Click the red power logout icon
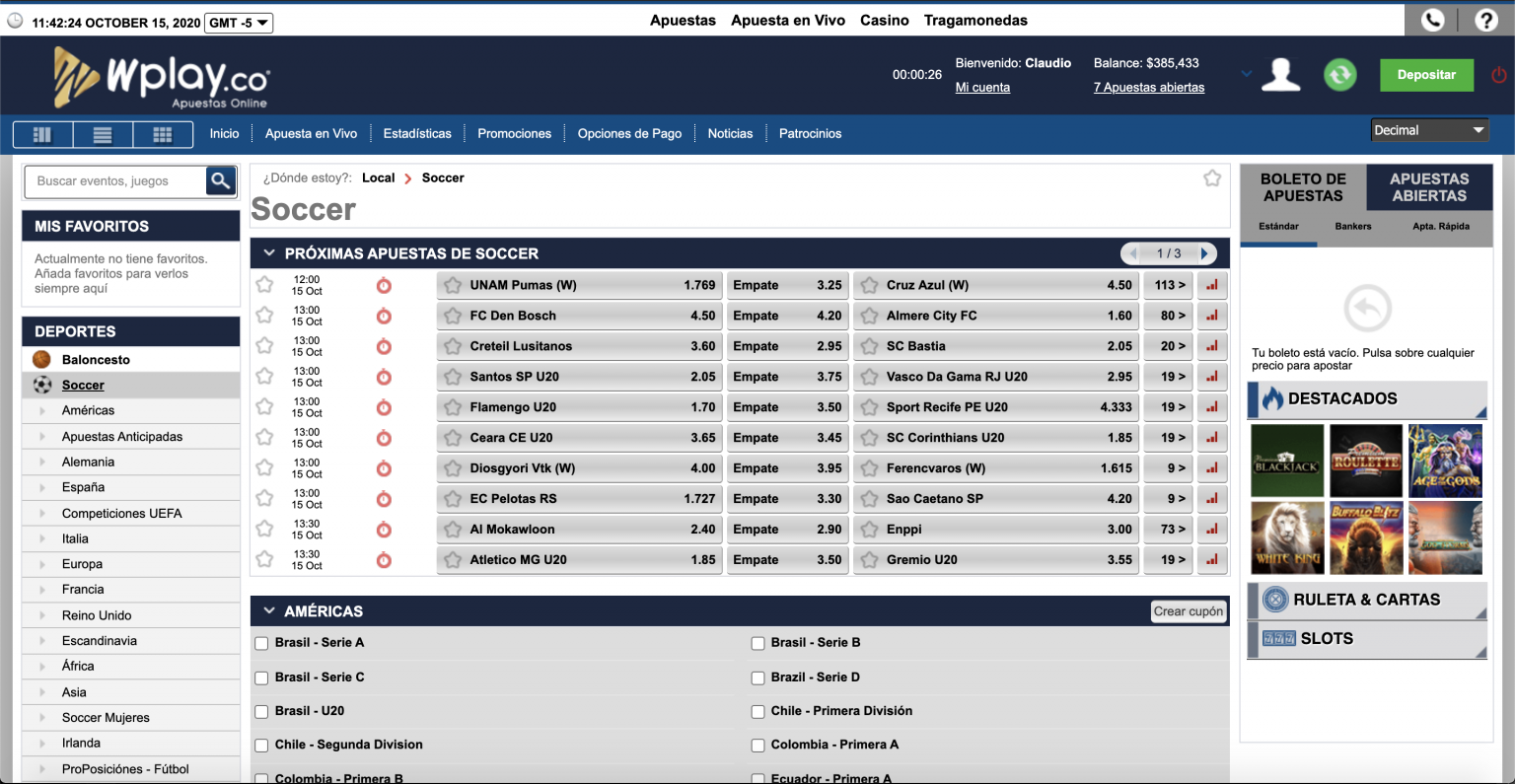This screenshot has height=784, width=1515. [x=1498, y=75]
